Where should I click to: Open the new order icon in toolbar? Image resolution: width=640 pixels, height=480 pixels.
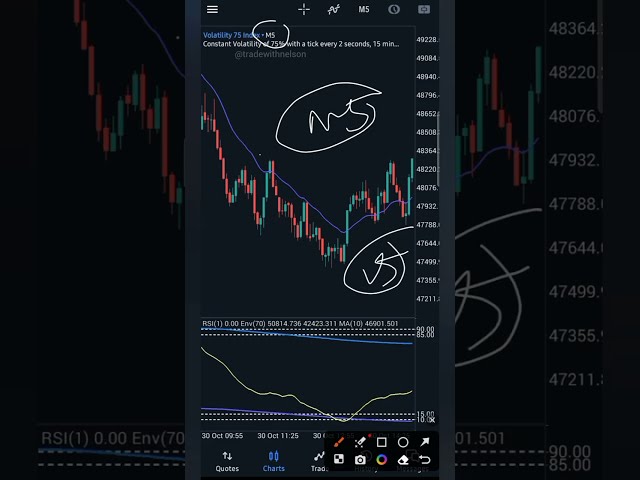tap(424, 9)
